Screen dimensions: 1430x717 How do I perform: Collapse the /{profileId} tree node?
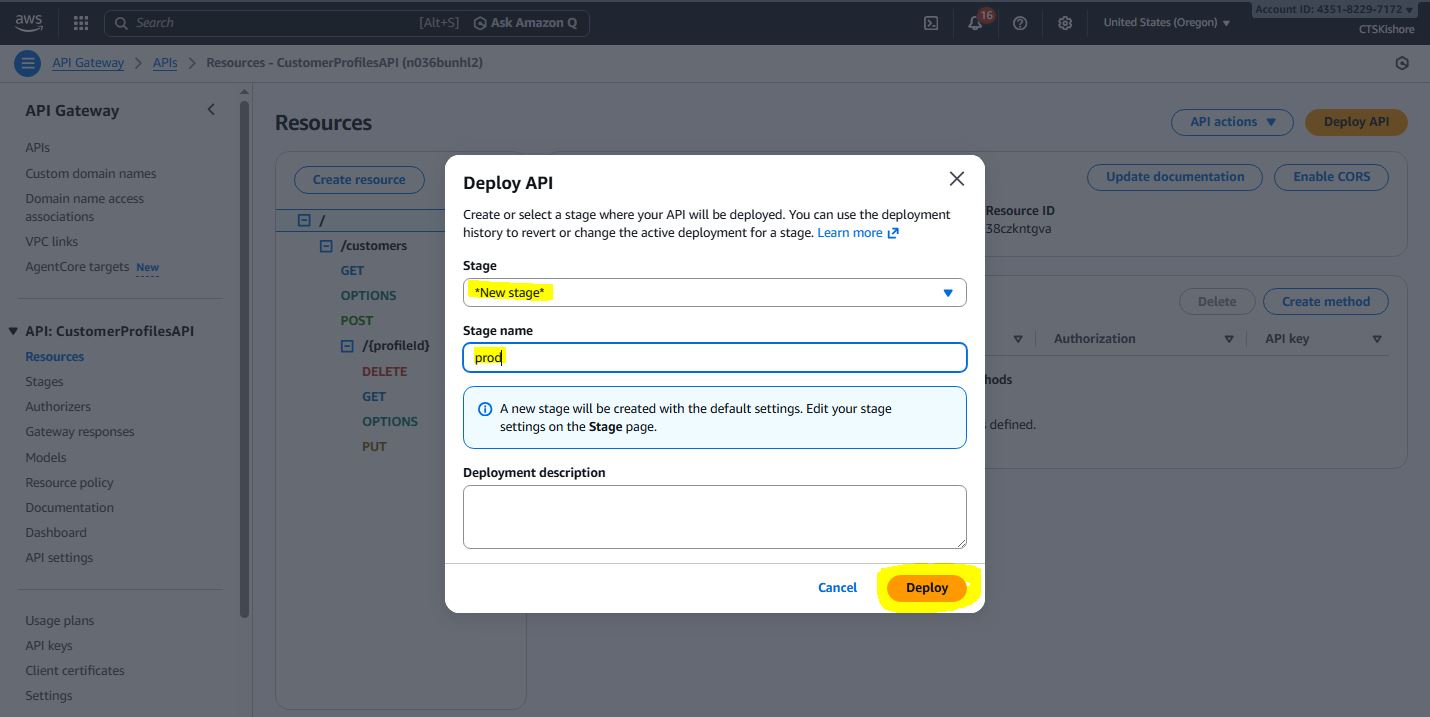348,346
